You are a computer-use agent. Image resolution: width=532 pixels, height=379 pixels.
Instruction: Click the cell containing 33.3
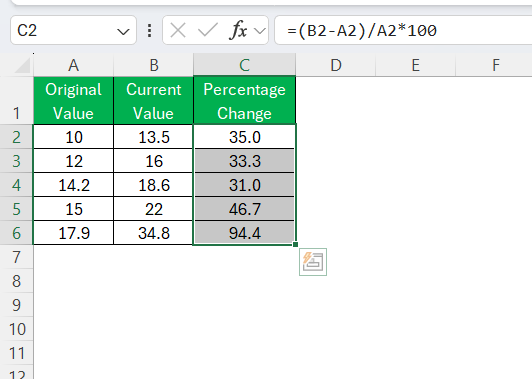[x=244, y=161]
